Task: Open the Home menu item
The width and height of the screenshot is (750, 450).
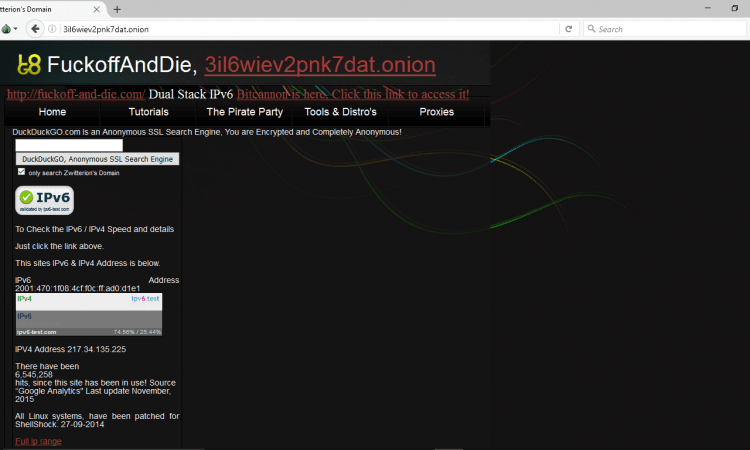Action: click(52, 112)
